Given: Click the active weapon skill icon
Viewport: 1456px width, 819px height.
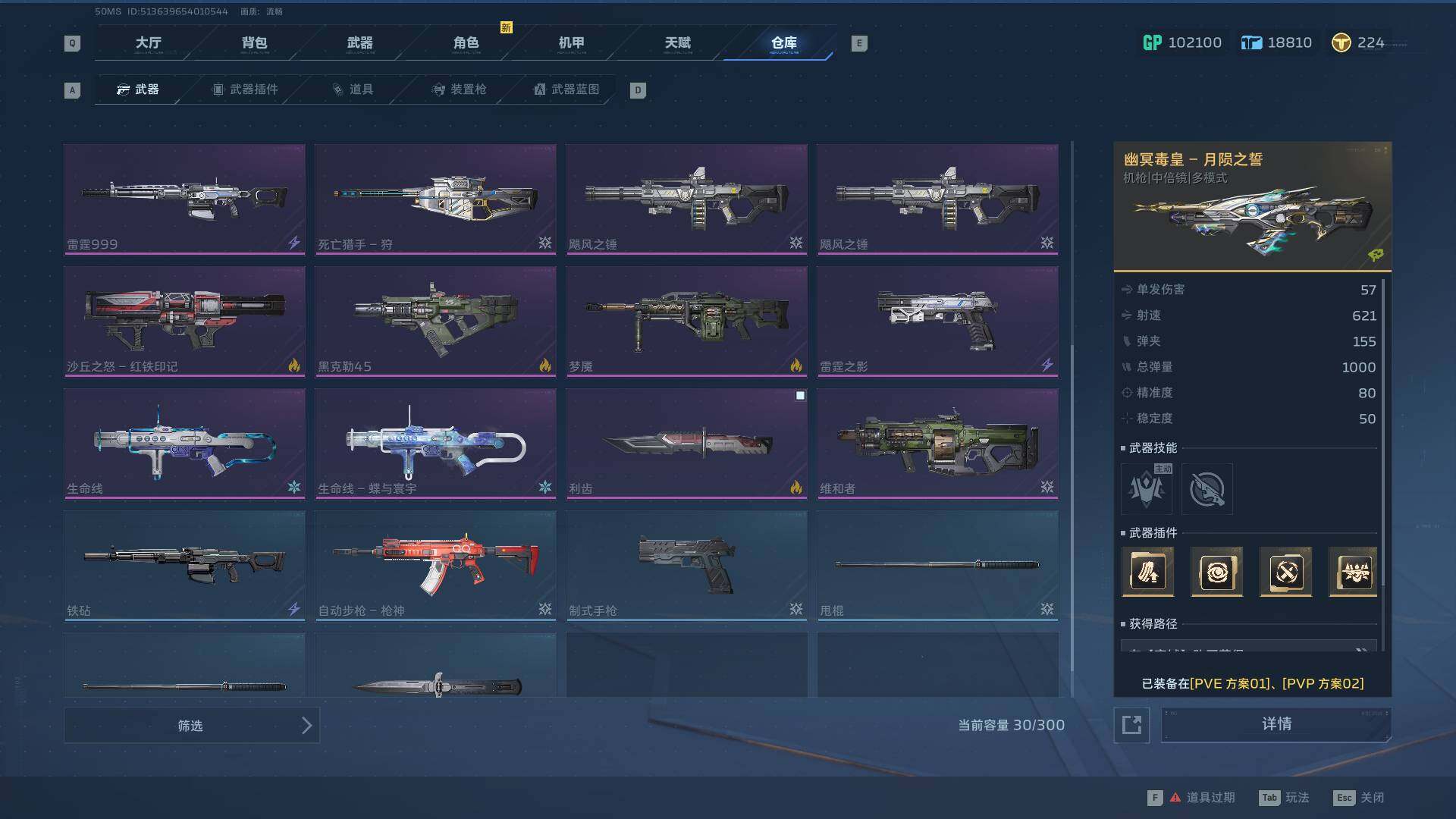Looking at the screenshot, I should [1146, 489].
